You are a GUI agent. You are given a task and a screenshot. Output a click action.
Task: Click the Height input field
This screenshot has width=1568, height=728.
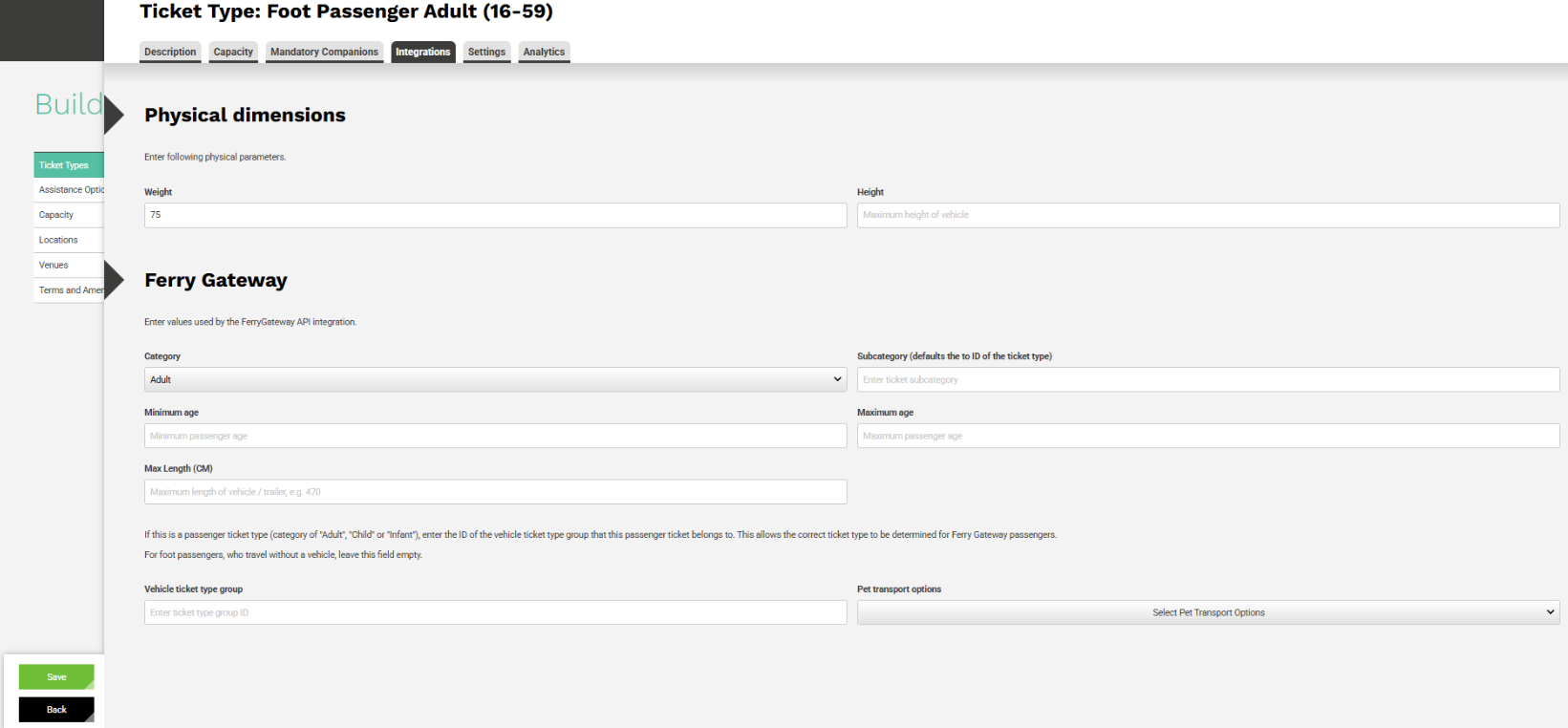(1208, 215)
